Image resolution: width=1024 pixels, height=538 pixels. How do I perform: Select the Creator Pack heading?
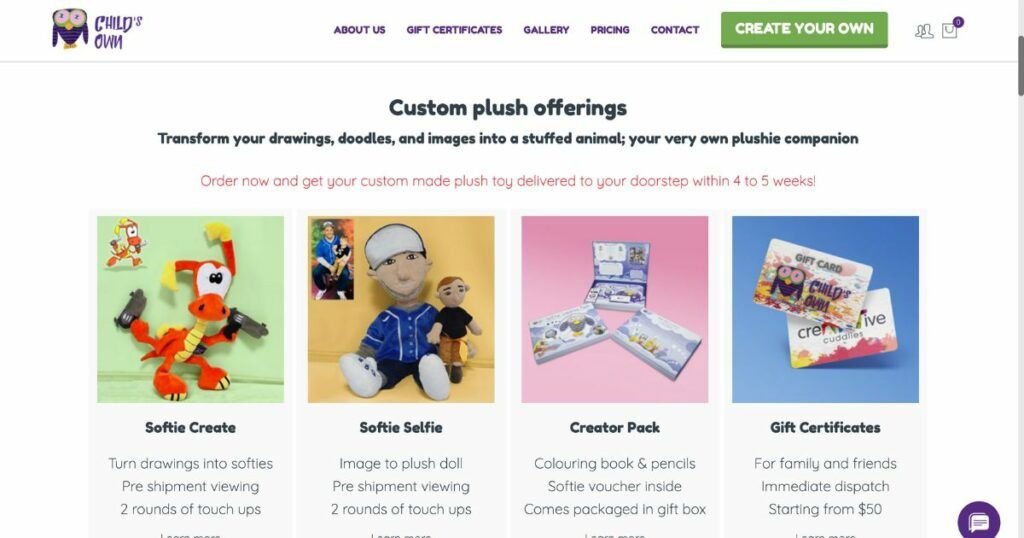point(615,428)
